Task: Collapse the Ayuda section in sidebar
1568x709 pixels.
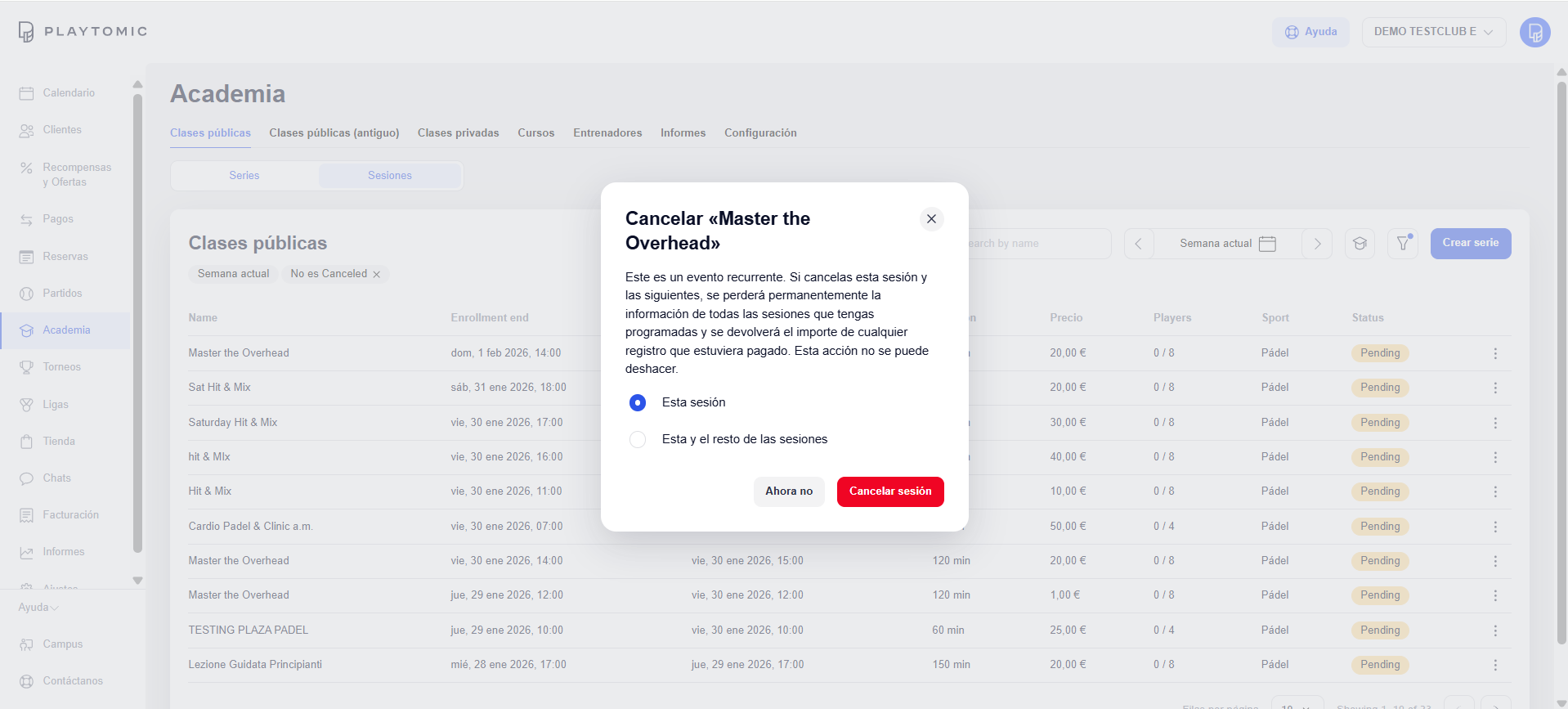Action: coord(38,608)
